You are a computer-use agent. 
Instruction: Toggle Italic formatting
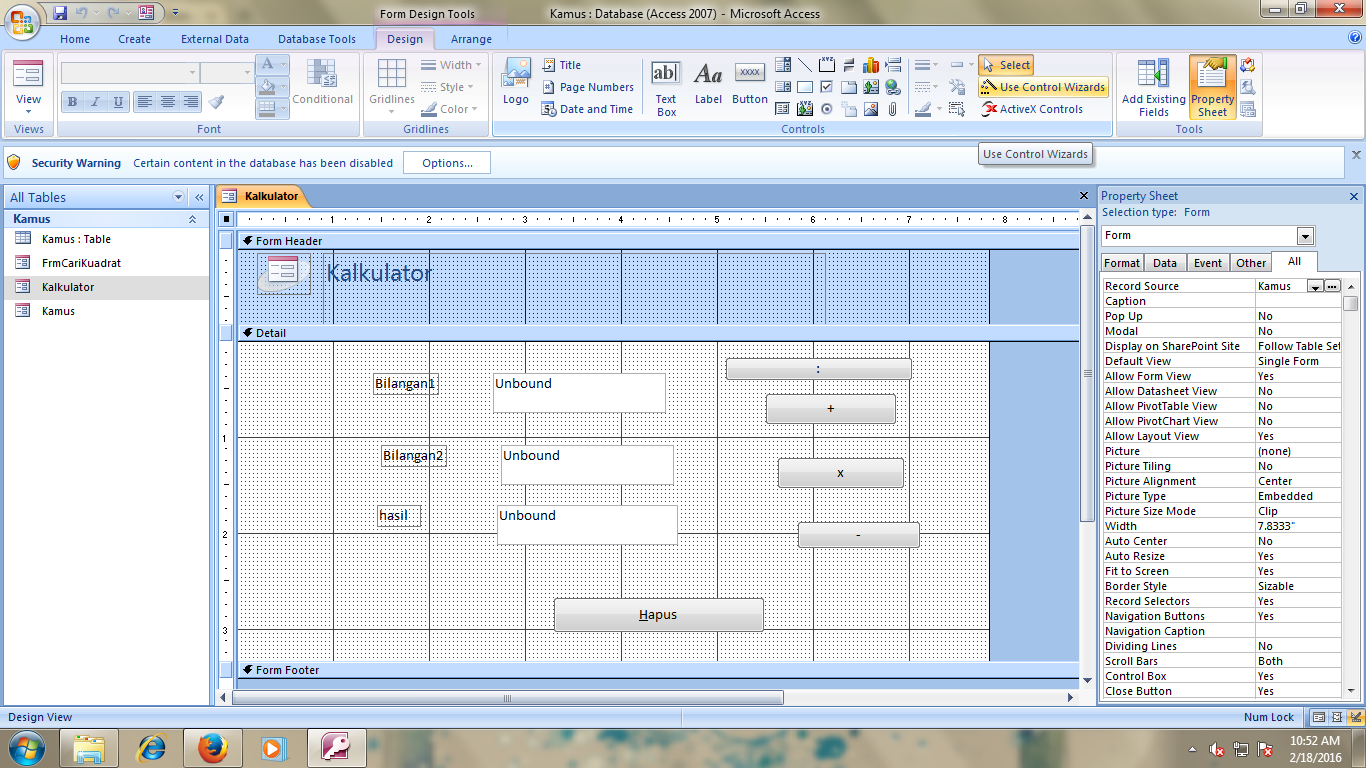[95, 102]
